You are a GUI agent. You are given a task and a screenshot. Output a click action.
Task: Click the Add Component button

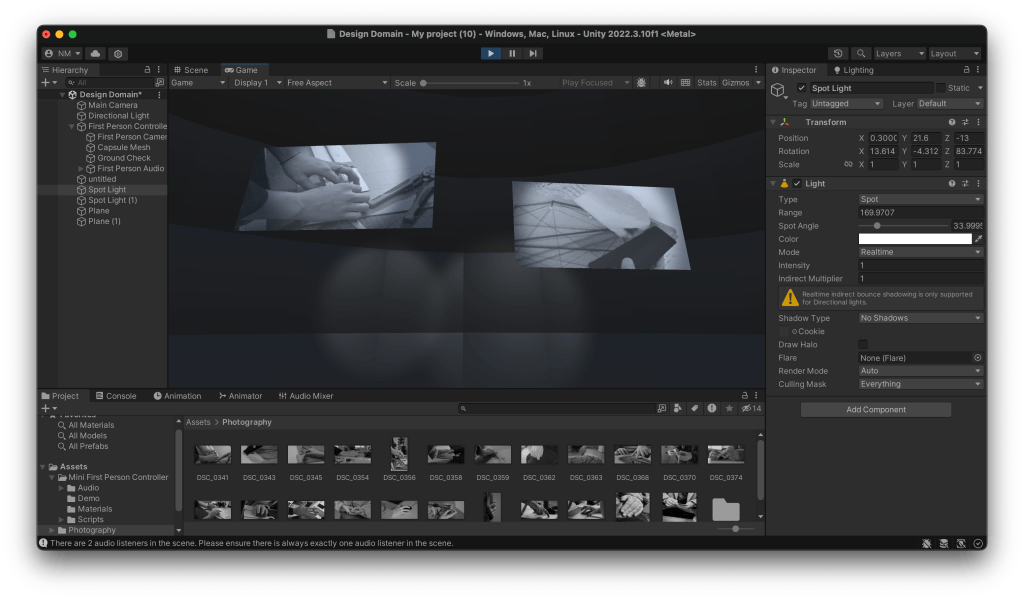[x=876, y=409]
